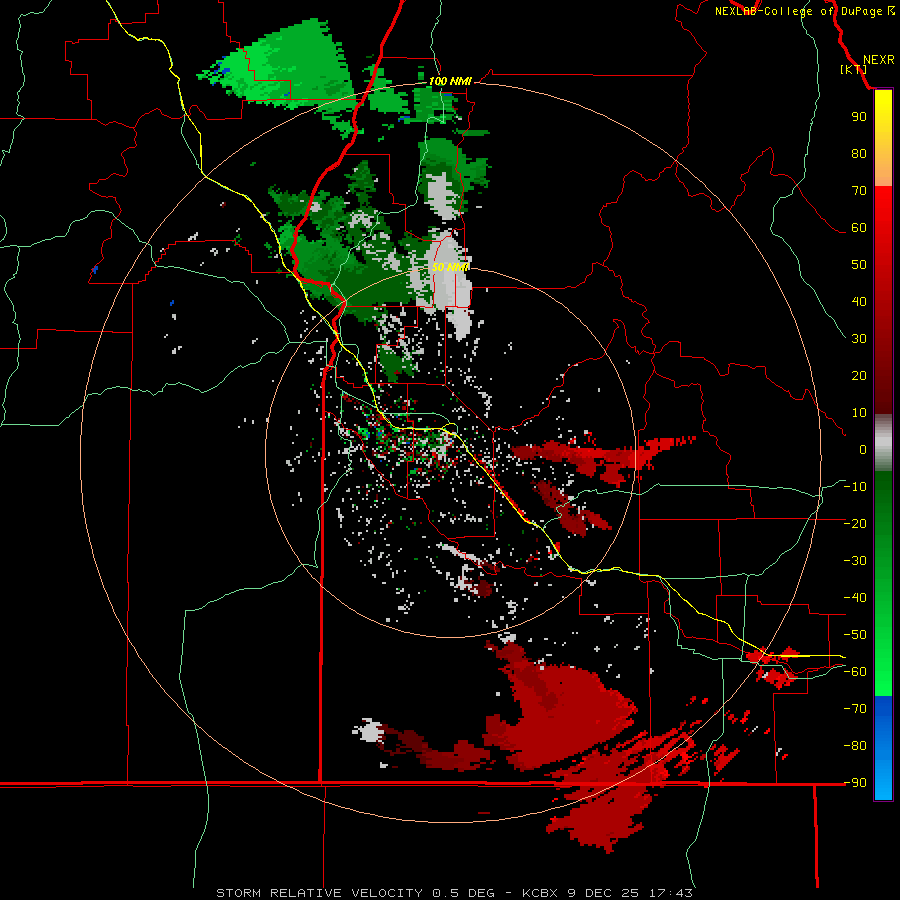The width and height of the screenshot is (900, 900).
Task: Click the 10 value on velocity scale
Action: tap(859, 413)
